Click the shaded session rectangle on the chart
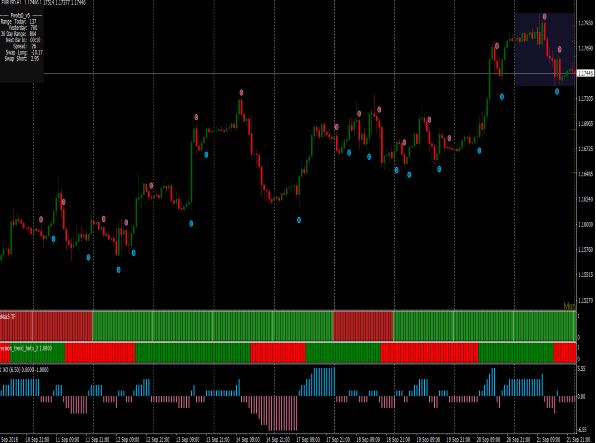 (544, 49)
